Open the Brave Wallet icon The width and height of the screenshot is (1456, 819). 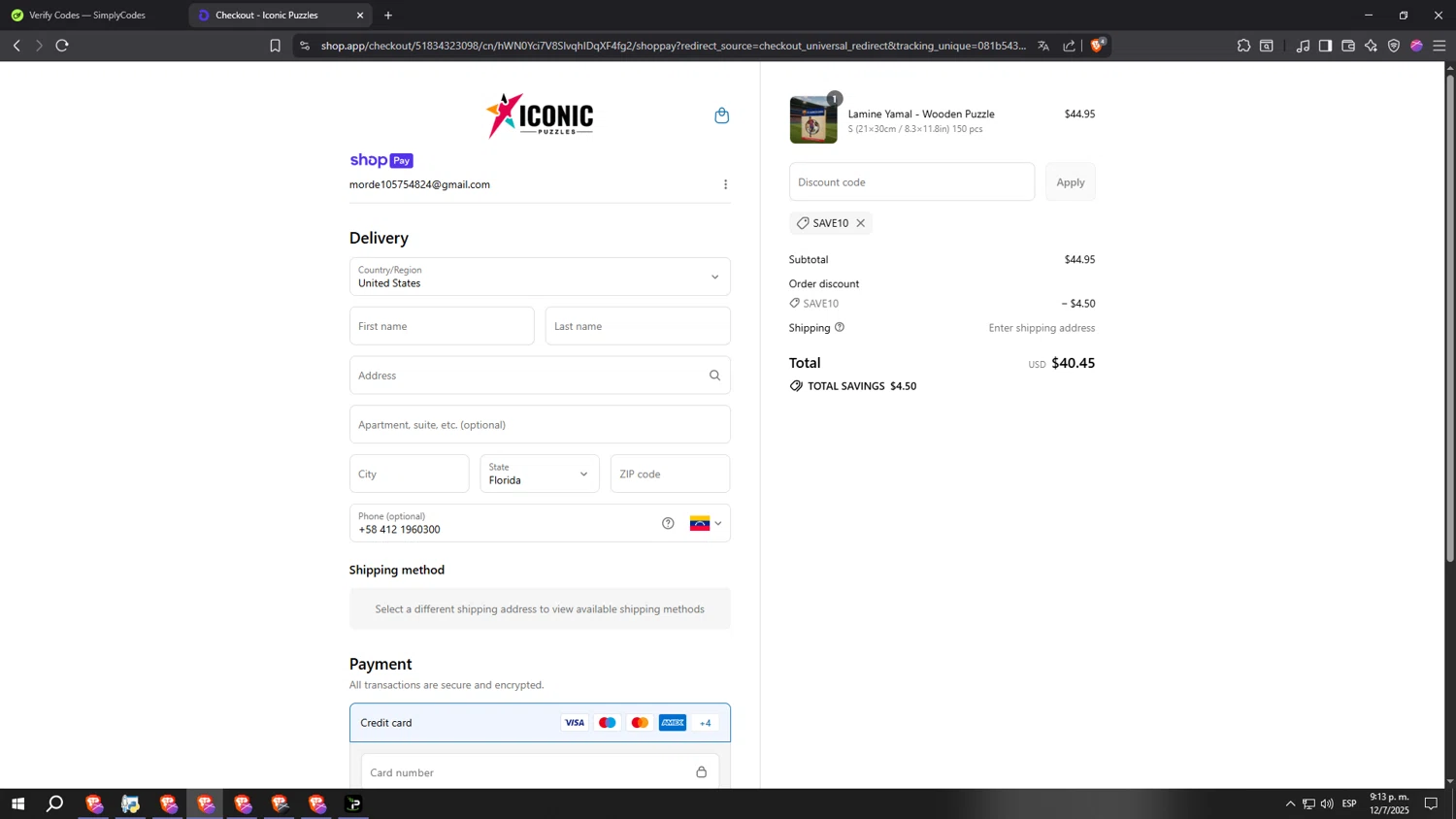[1348, 46]
